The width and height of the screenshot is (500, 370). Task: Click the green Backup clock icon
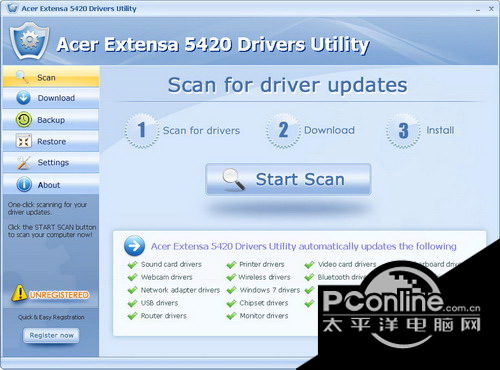point(24,120)
